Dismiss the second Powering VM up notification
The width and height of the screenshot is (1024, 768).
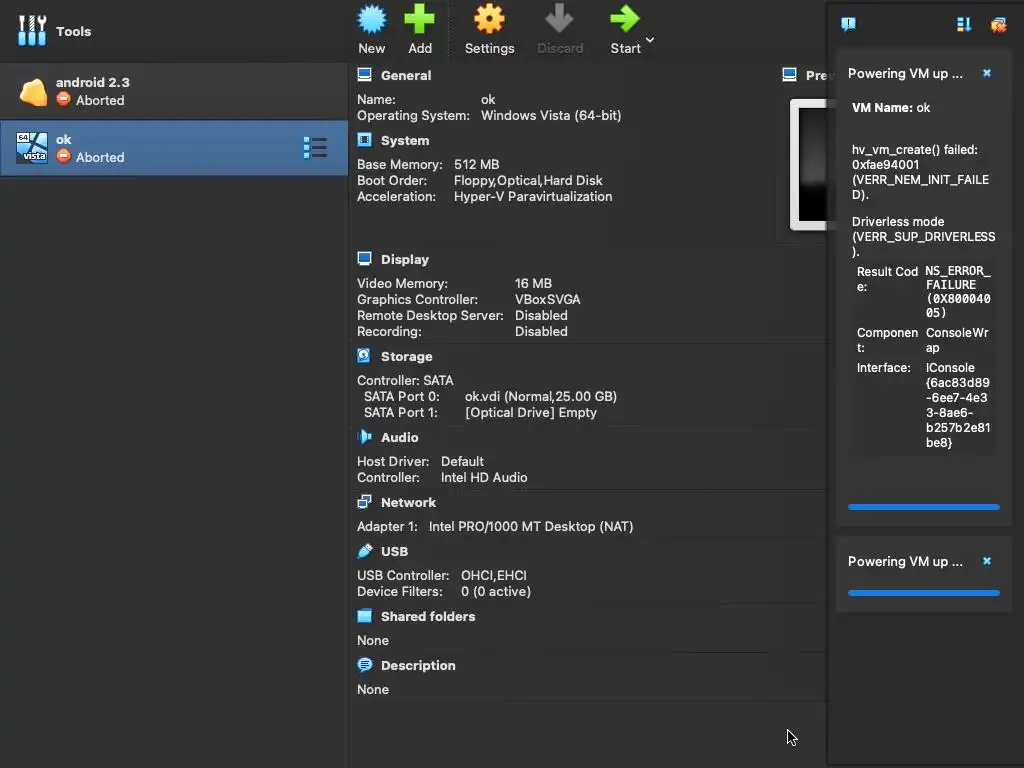(x=987, y=561)
